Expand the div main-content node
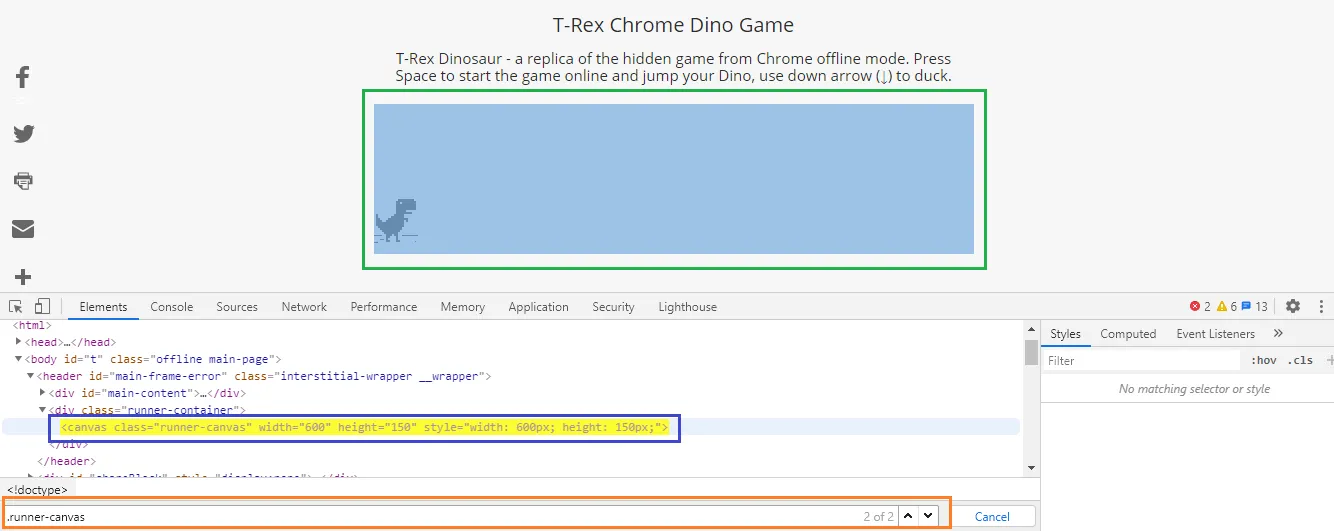 click(x=42, y=392)
